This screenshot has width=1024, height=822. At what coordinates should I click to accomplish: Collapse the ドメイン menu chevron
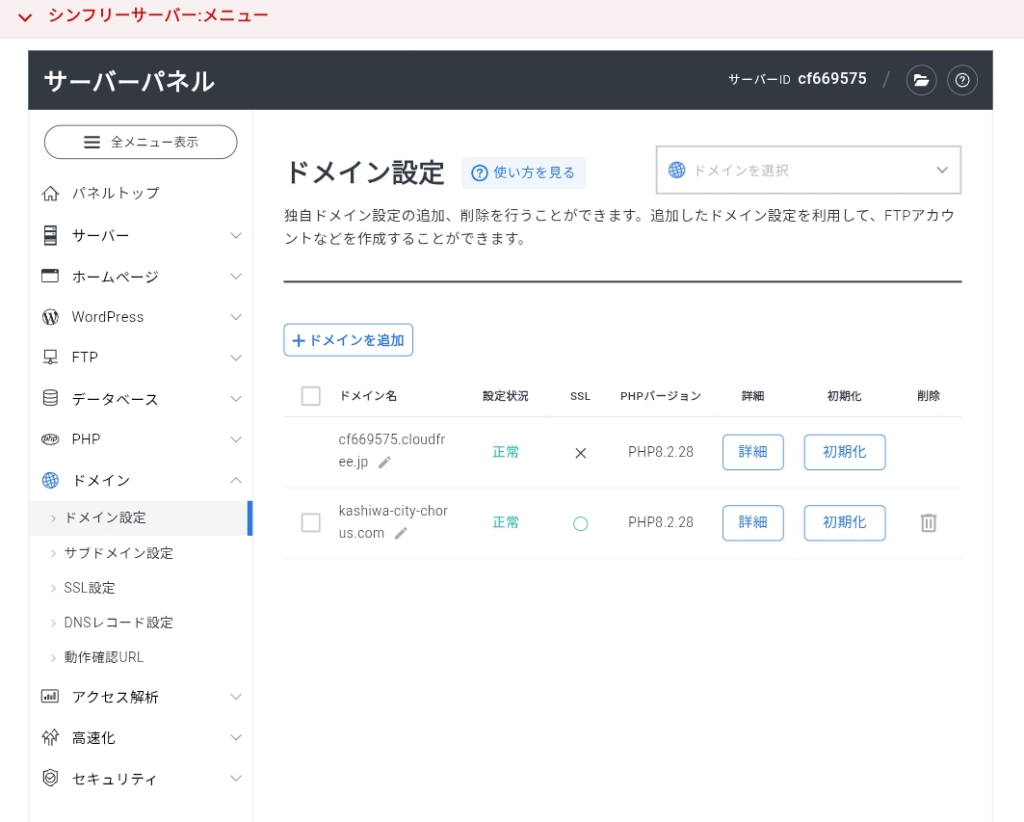(236, 481)
